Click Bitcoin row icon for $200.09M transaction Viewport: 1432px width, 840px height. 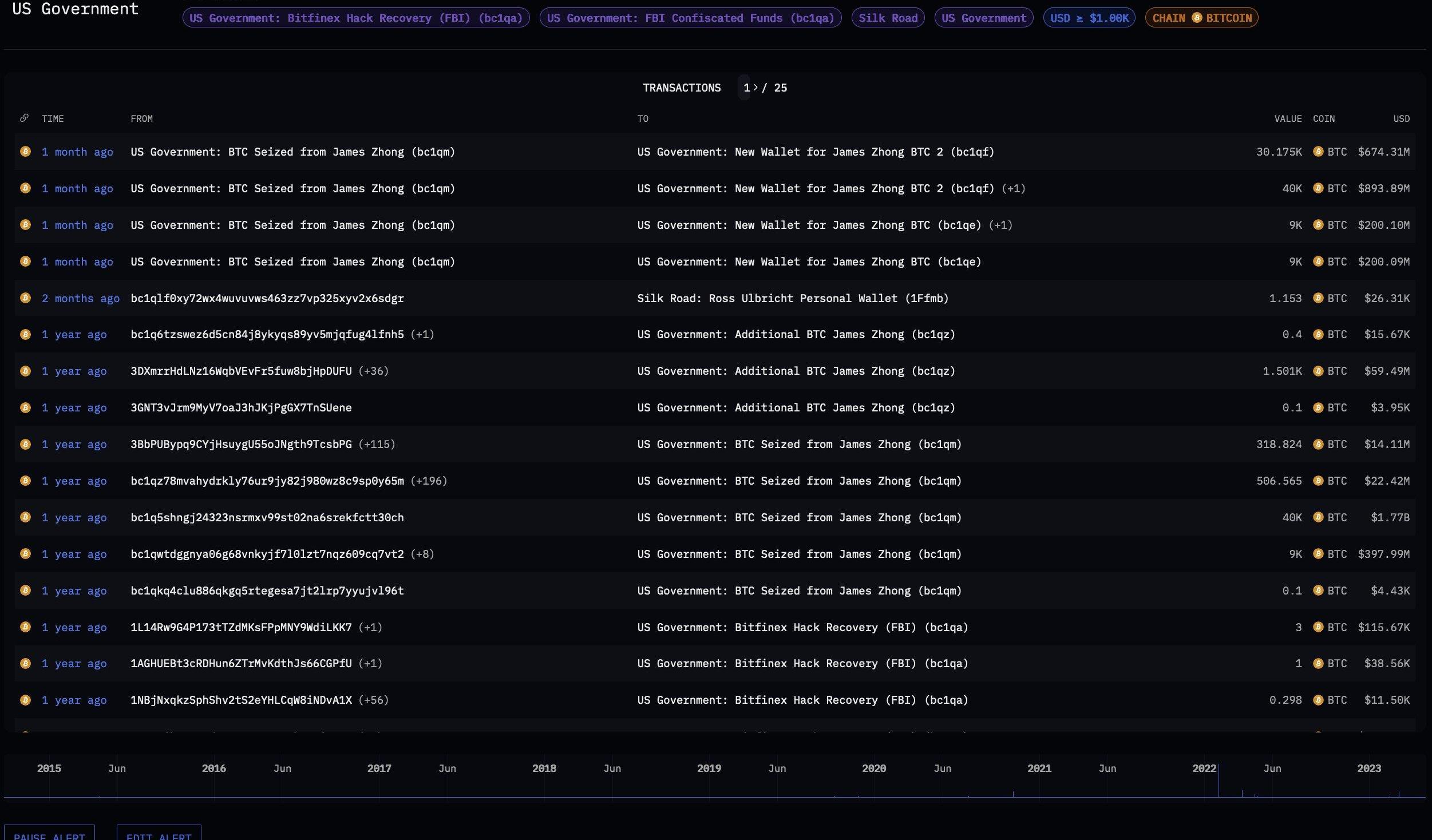25,261
